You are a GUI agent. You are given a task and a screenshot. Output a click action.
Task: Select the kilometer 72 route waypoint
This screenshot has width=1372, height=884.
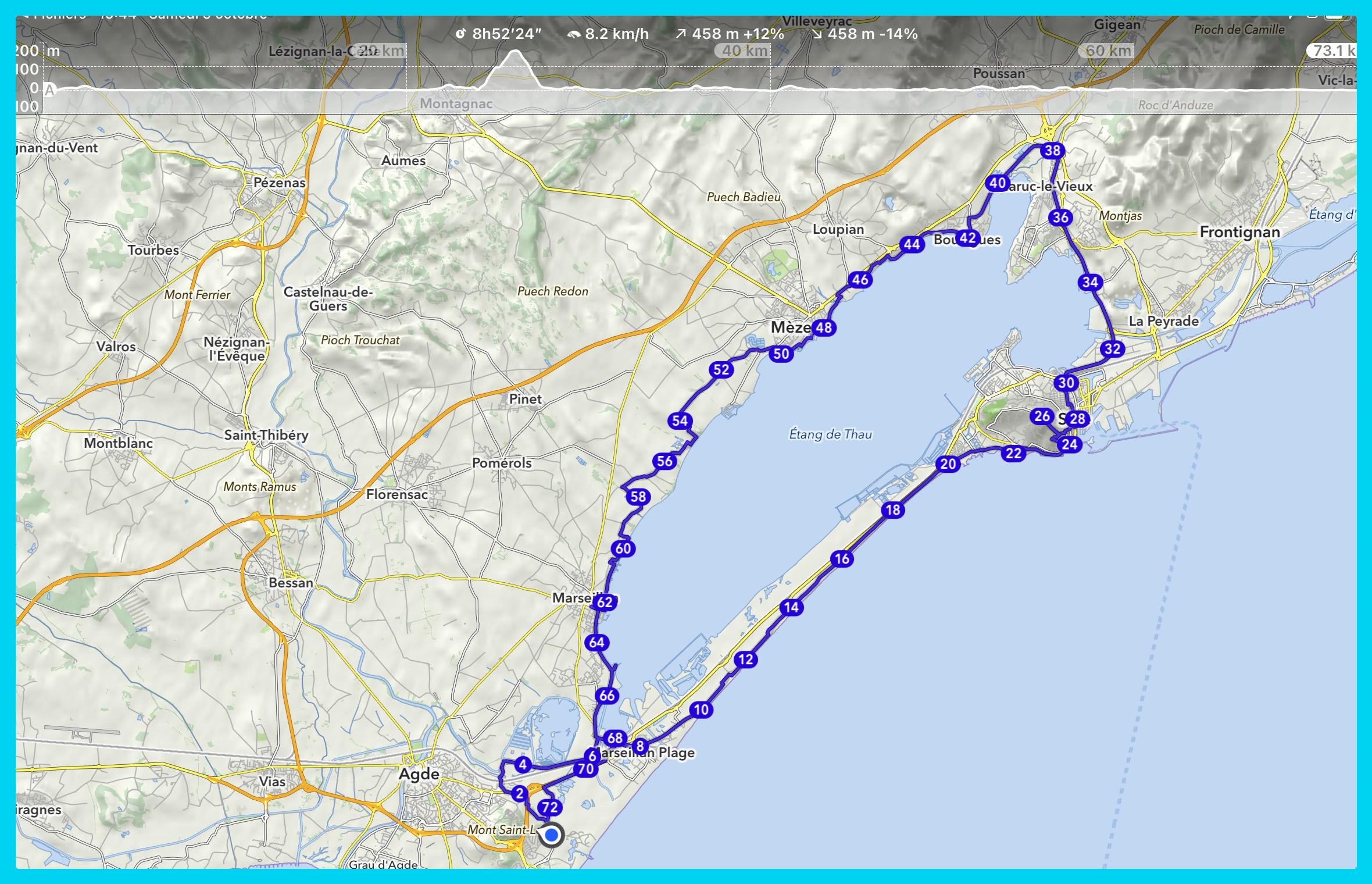[549, 807]
